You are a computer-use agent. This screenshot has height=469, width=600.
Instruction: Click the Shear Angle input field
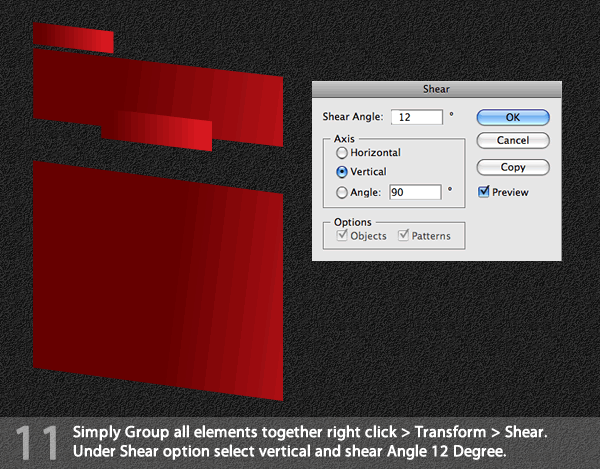[417, 117]
